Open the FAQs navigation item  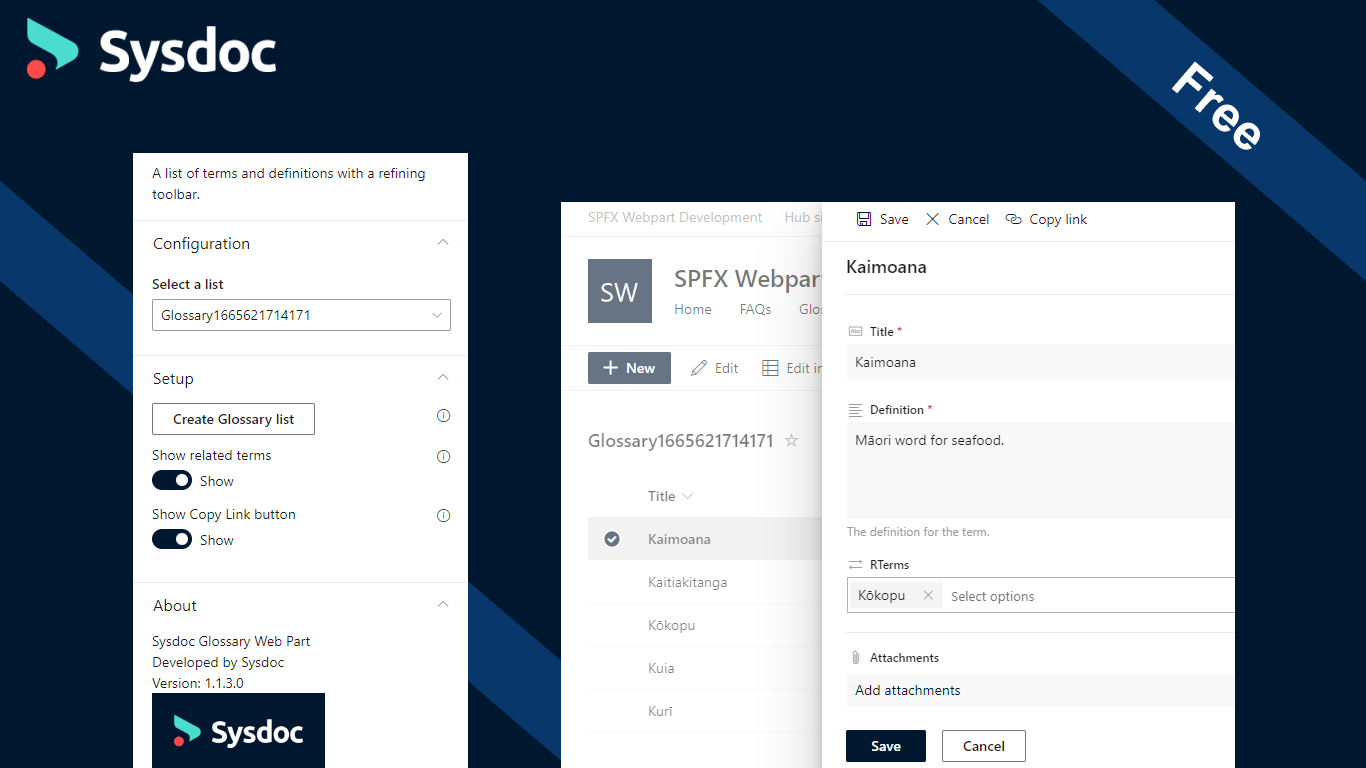click(x=755, y=309)
